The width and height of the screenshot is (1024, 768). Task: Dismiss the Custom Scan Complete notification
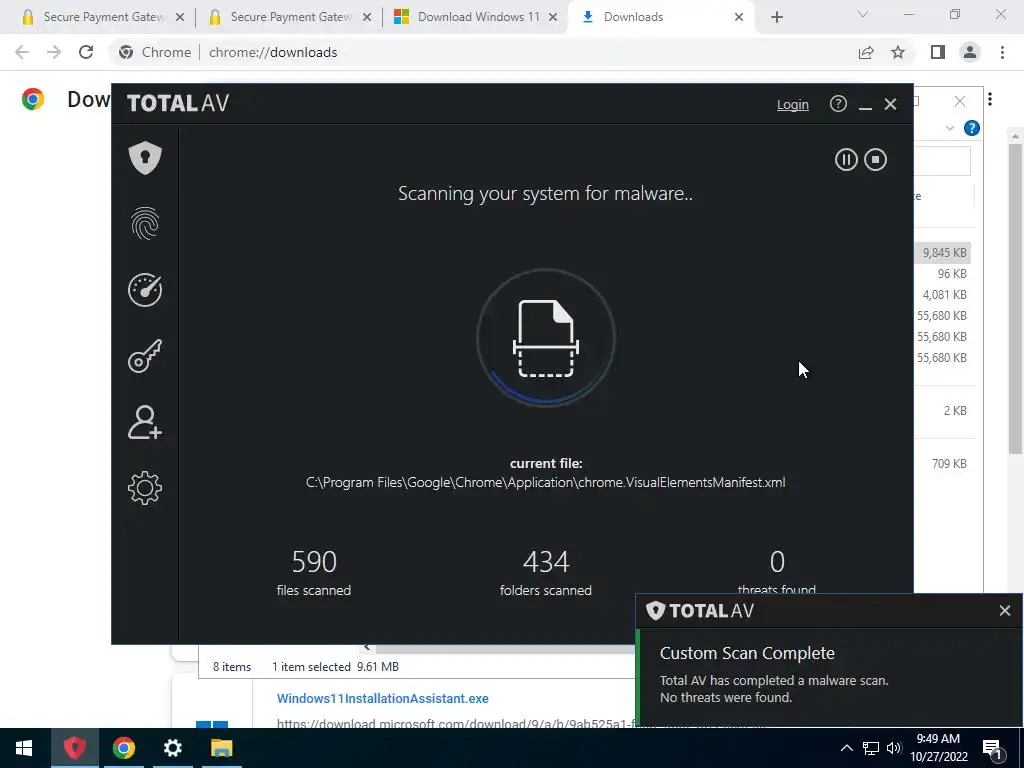(x=1004, y=611)
